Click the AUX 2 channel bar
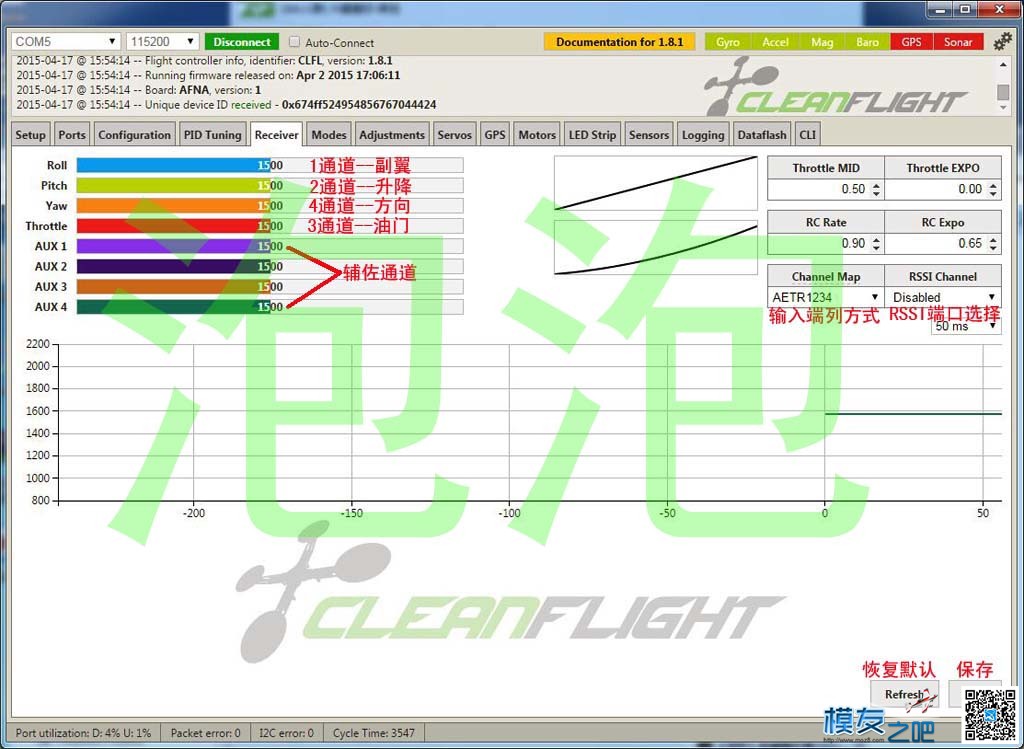Screen dimensions: 1024x749 (x=270, y=266)
